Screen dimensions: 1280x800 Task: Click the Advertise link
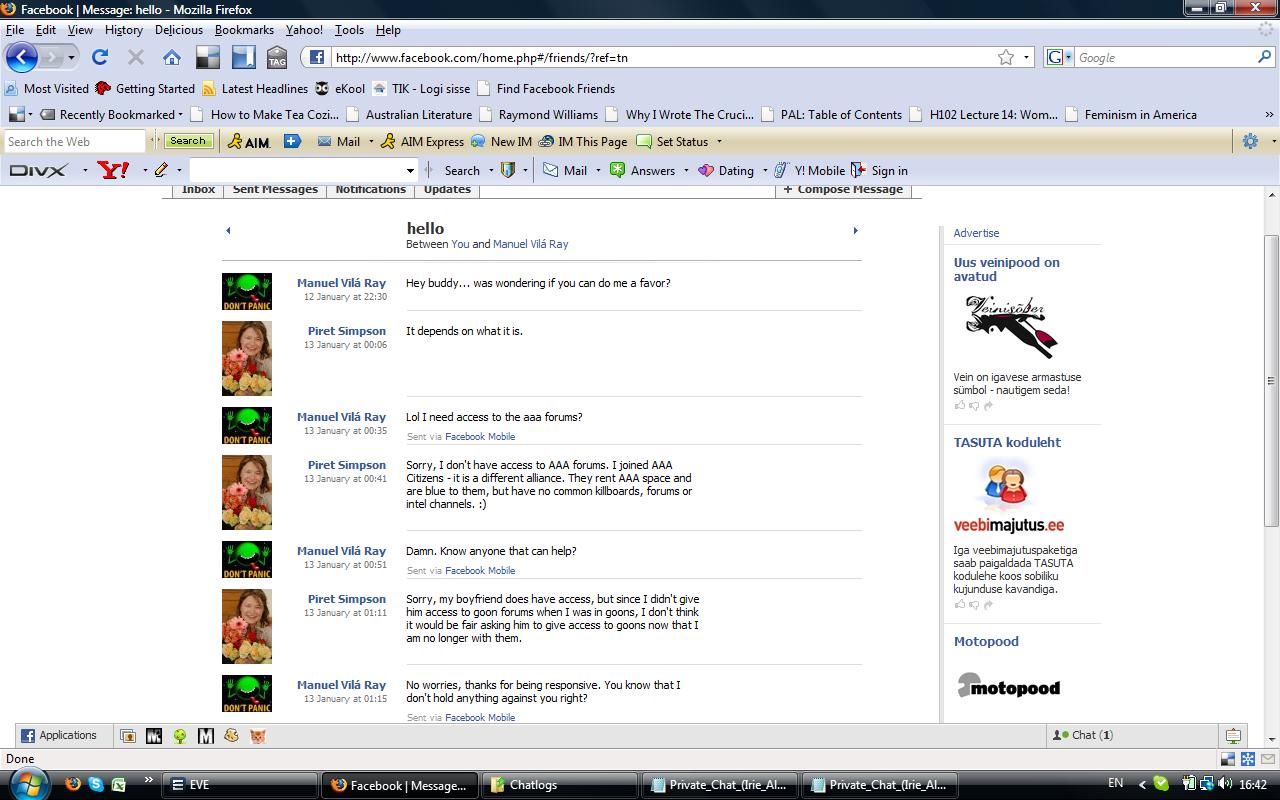point(976,233)
